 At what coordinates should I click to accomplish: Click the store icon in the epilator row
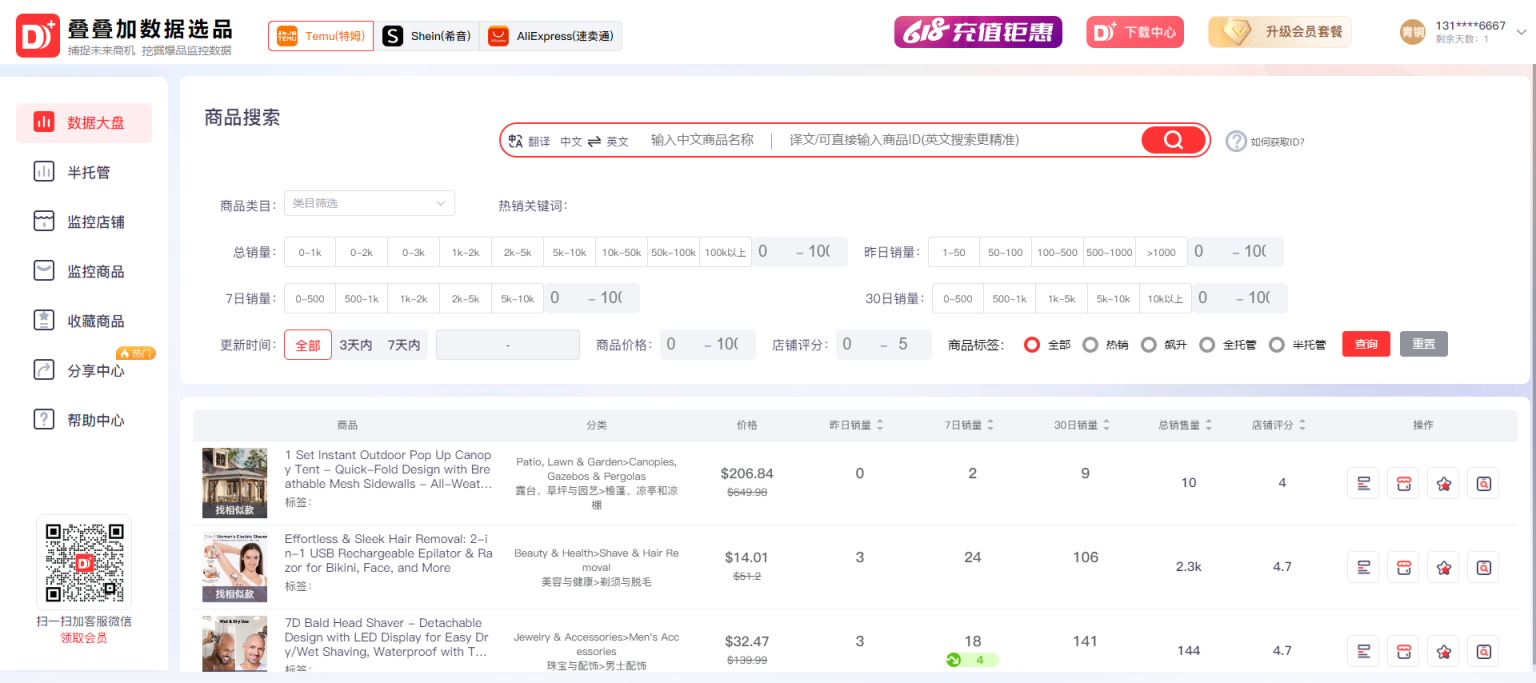(1403, 568)
